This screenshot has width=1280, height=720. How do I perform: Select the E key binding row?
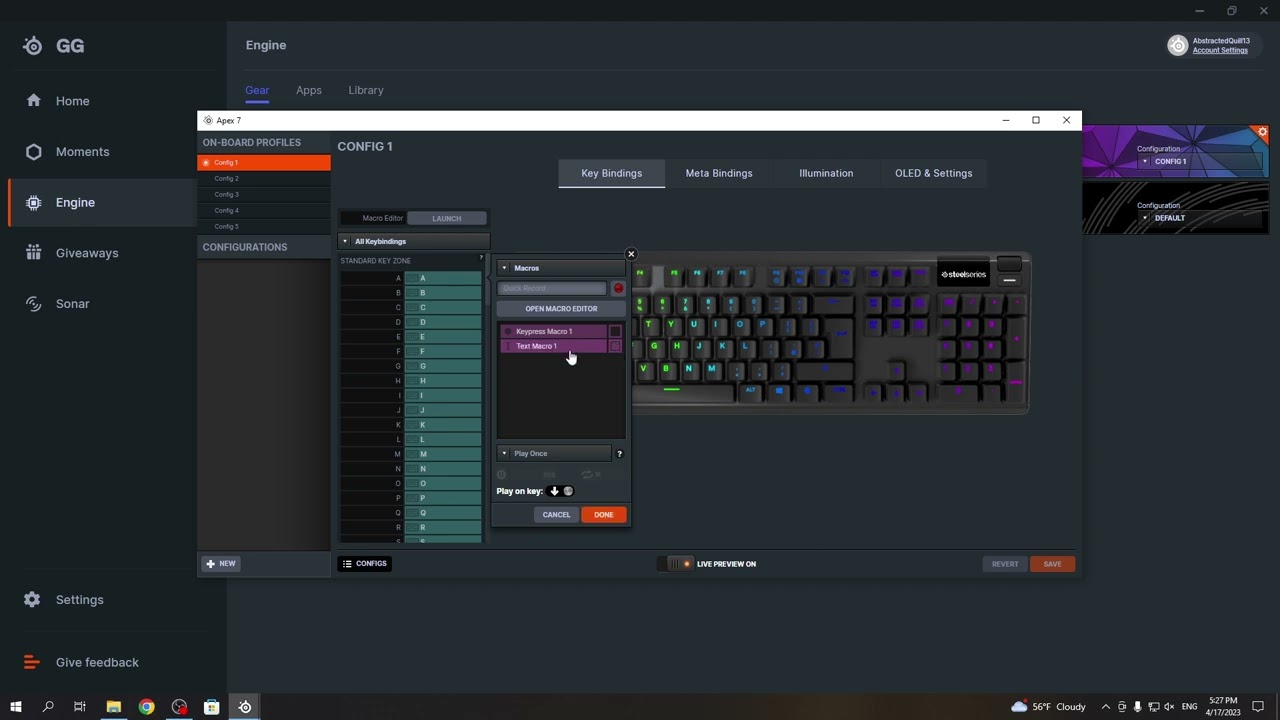tap(411, 337)
